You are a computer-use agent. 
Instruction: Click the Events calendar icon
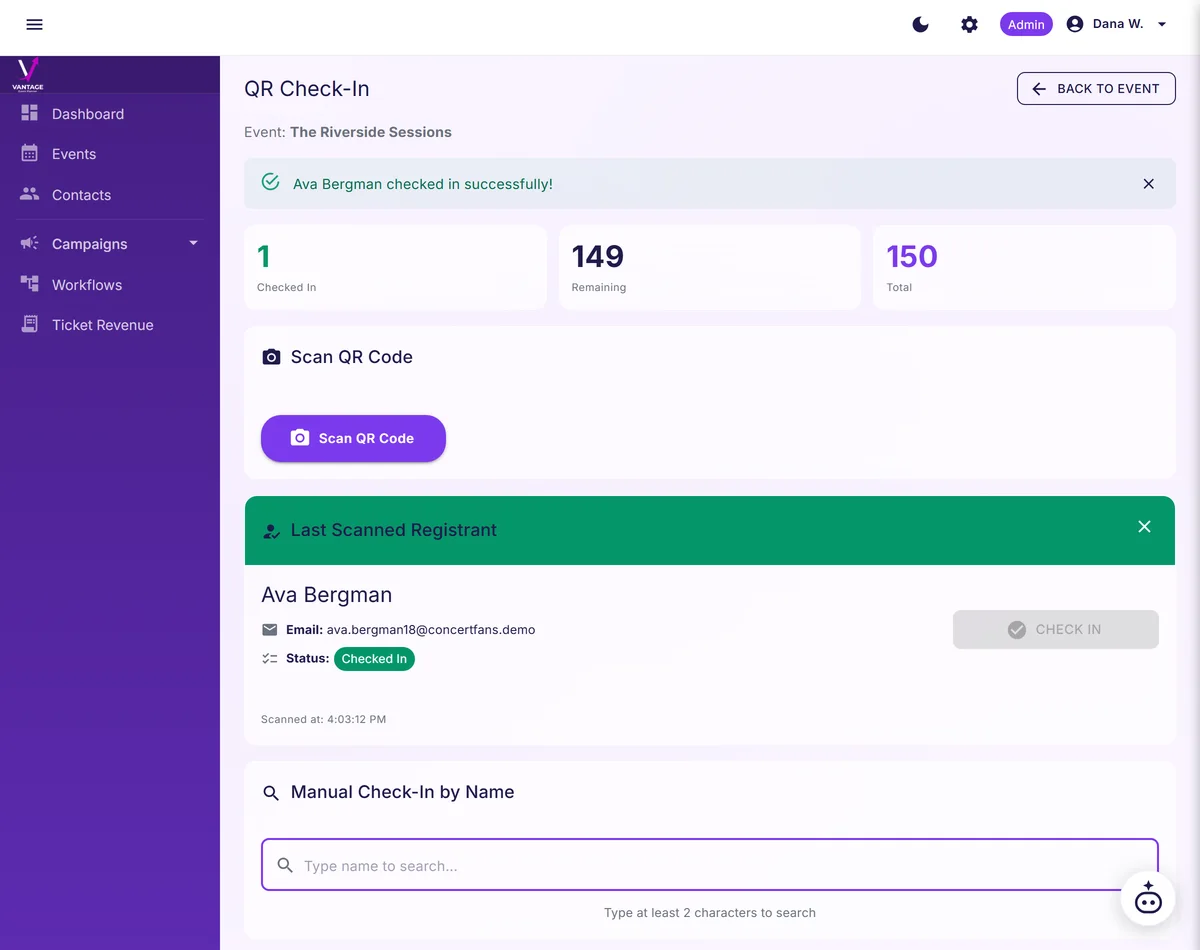30,154
